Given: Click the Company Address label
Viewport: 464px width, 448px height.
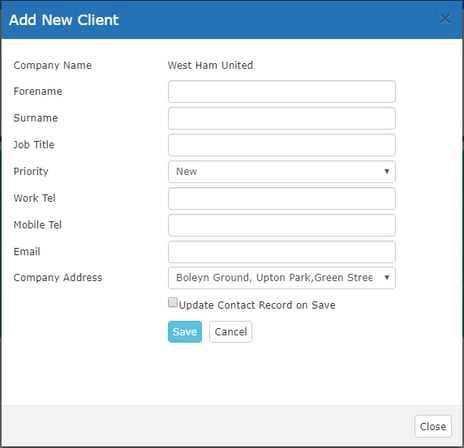Looking at the screenshot, I should point(58,278).
